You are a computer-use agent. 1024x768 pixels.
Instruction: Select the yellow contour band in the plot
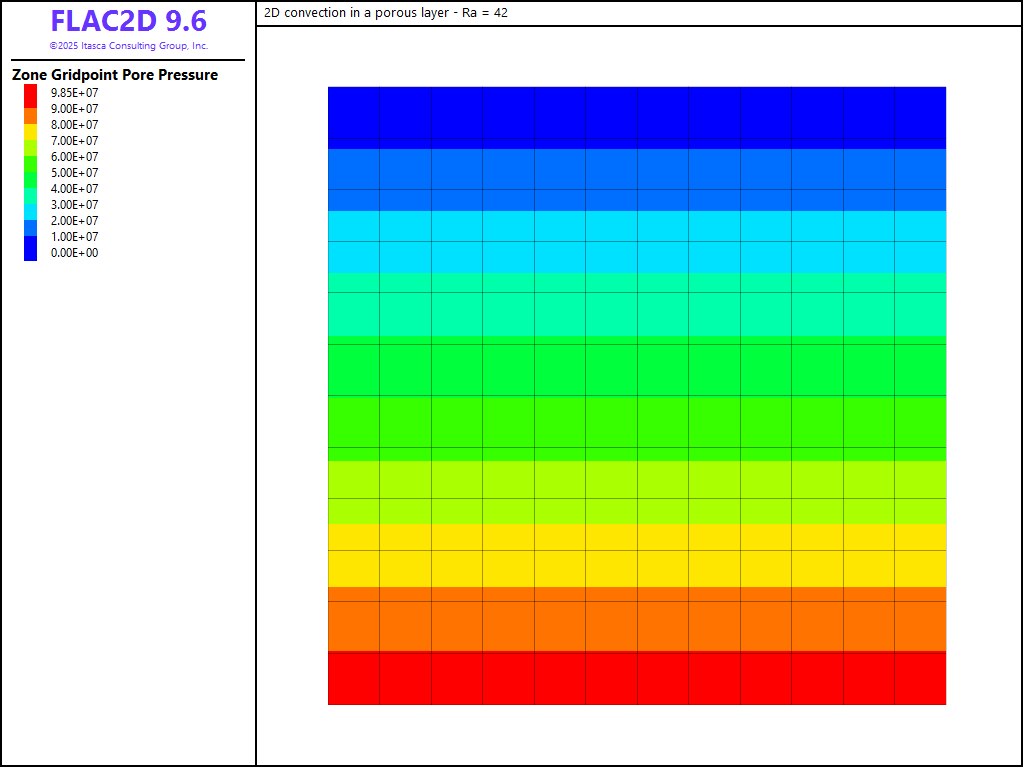[637, 555]
